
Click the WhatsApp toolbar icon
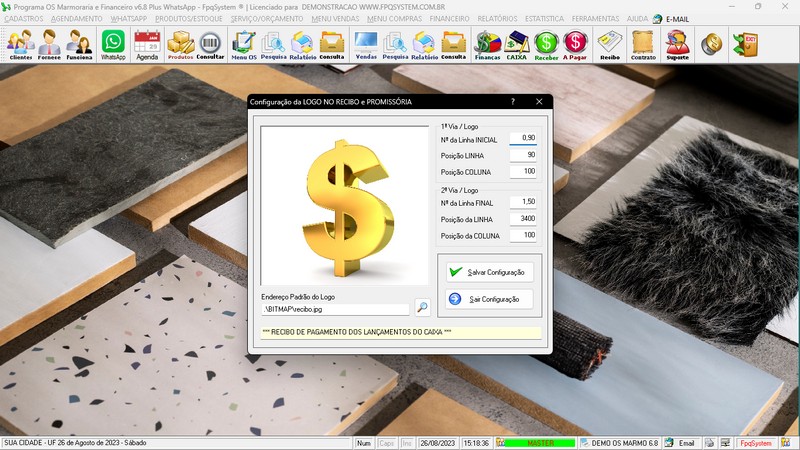(x=113, y=44)
